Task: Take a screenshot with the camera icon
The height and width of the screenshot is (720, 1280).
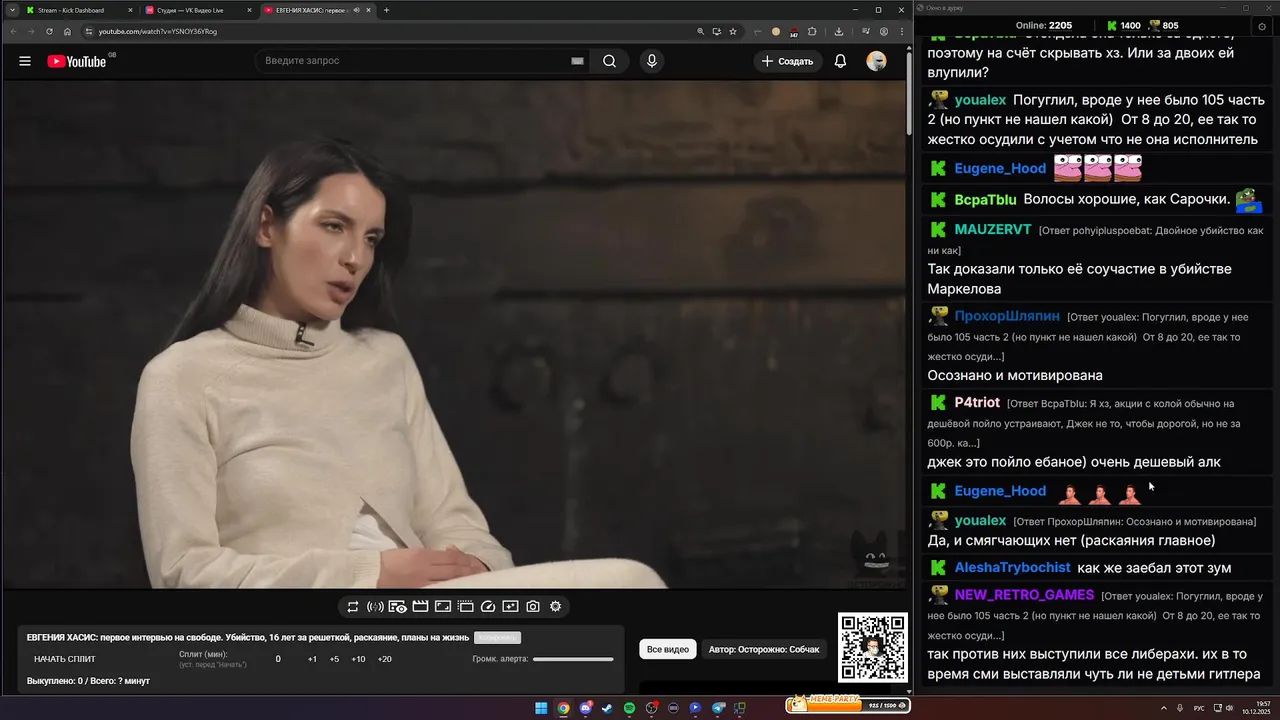Action: (533, 606)
